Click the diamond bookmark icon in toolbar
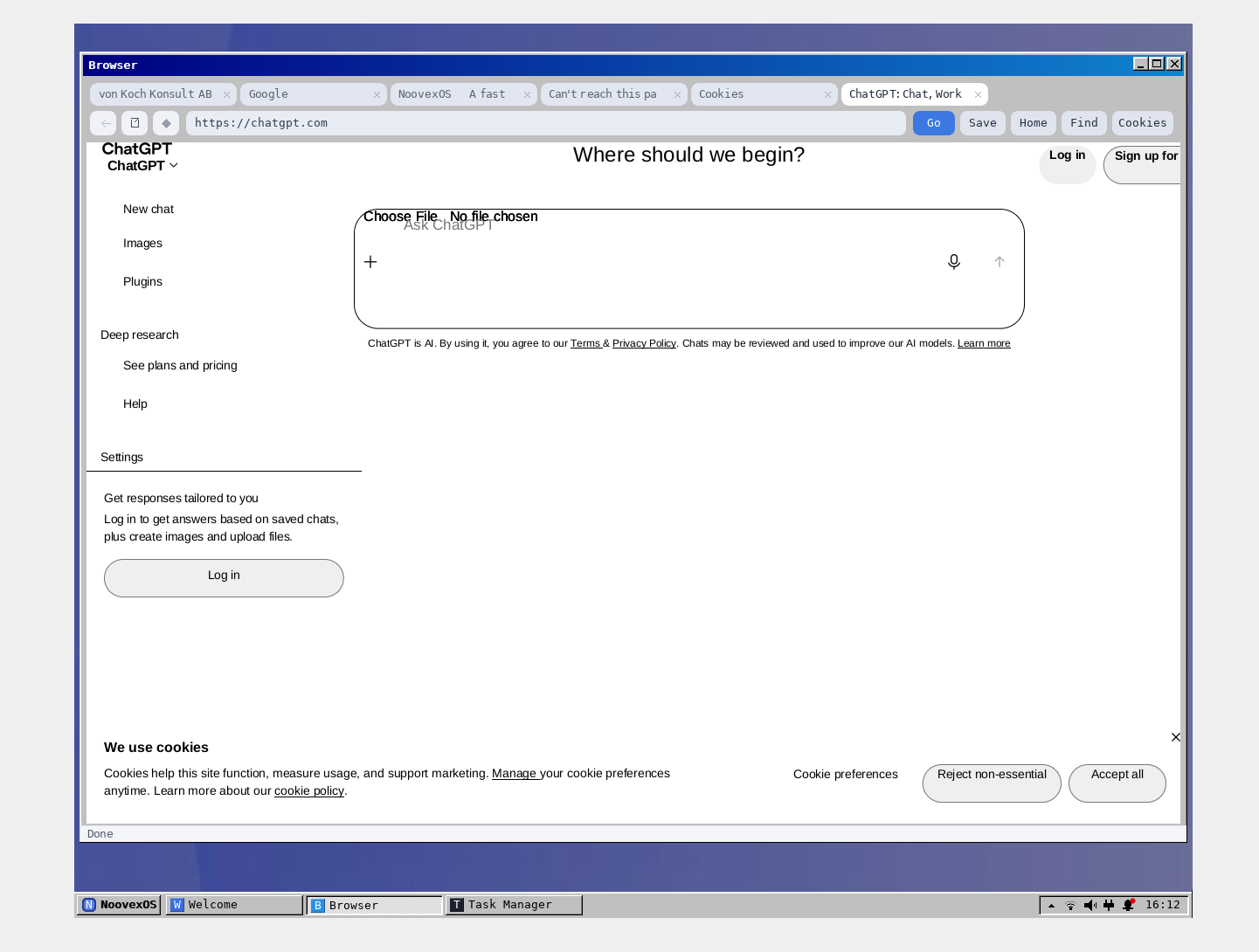 pyautogui.click(x=166, y=123)
